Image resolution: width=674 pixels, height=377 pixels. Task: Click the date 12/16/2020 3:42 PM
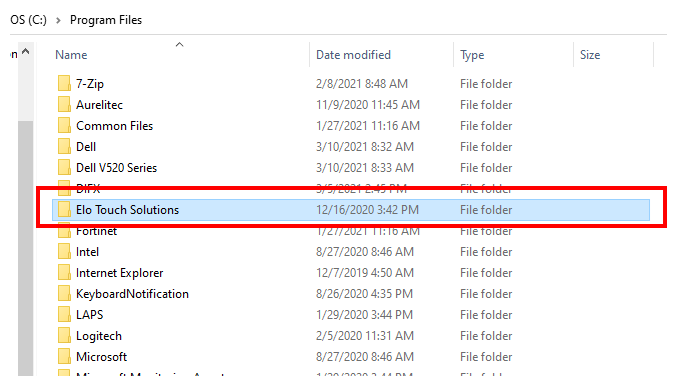(367, 210)
